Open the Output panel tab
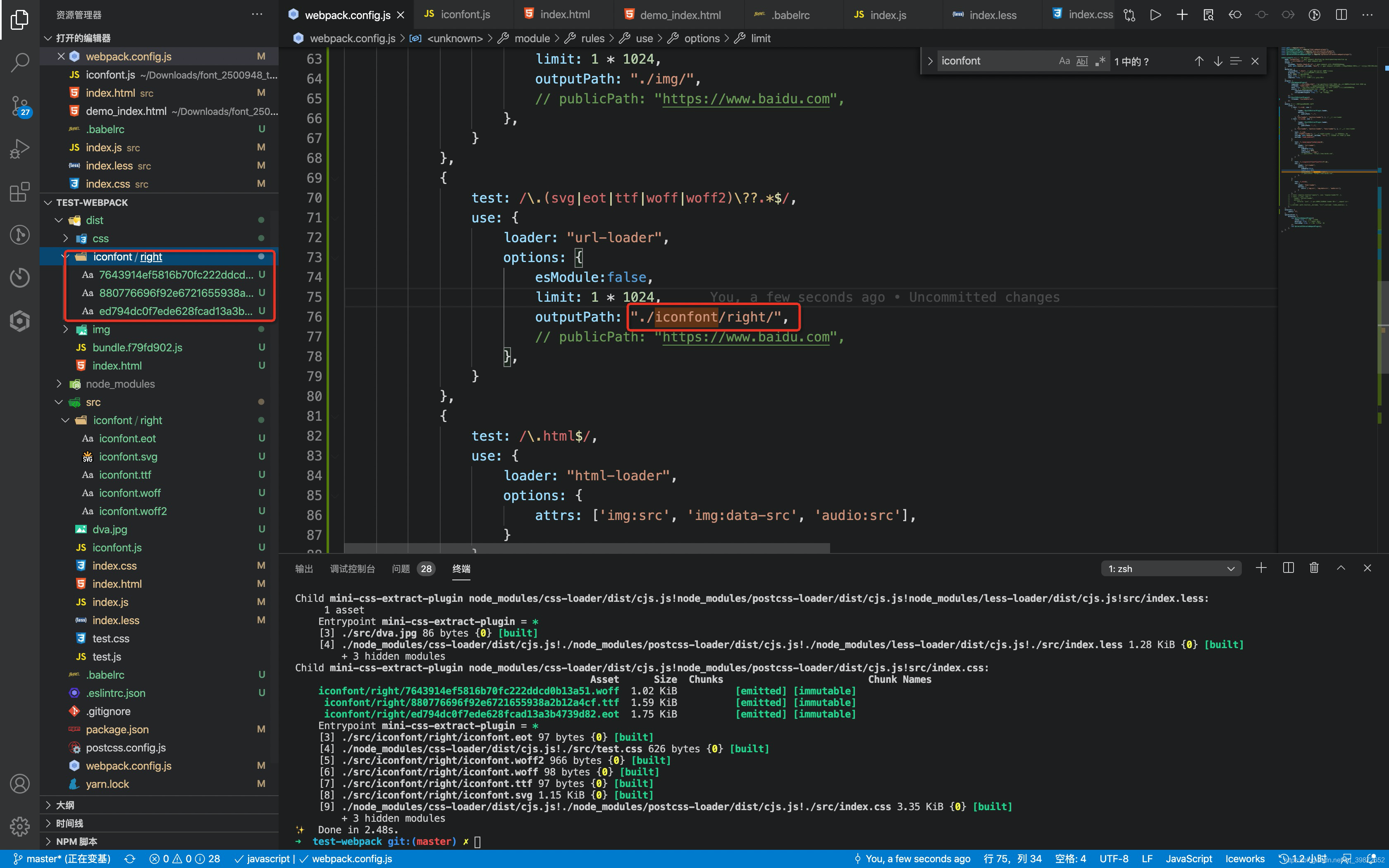 (x=303, y=569)
